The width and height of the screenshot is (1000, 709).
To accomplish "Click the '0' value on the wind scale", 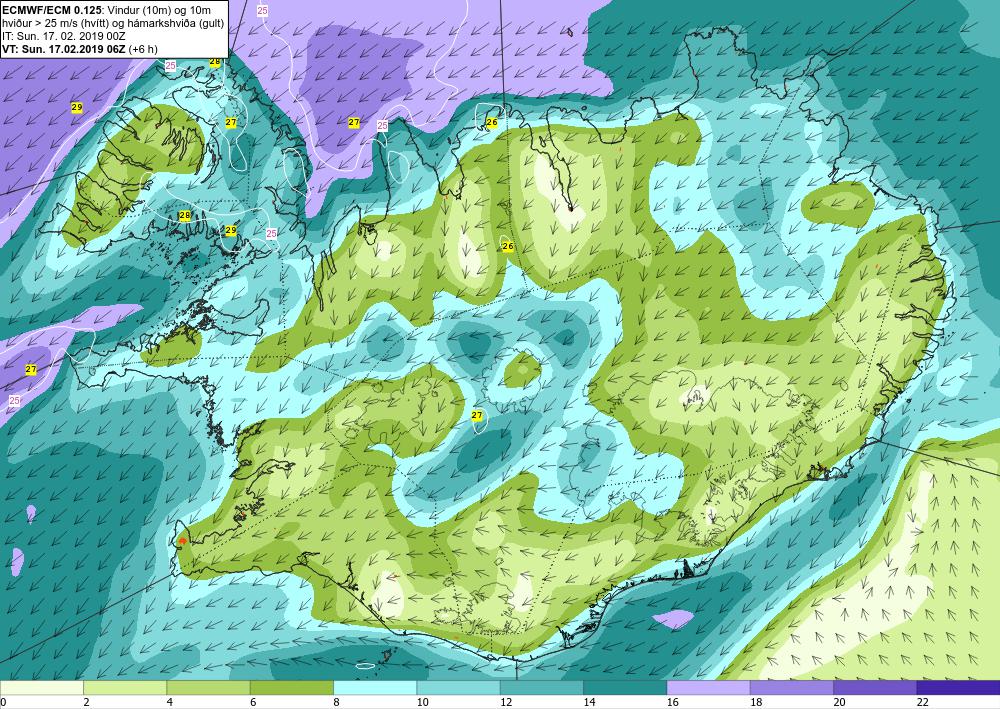I will pos(3,703).
